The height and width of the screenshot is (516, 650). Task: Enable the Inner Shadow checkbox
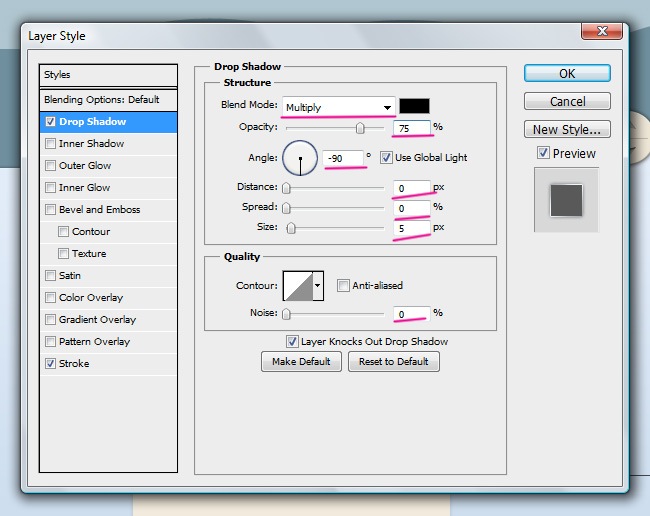[x=50, y=144]
